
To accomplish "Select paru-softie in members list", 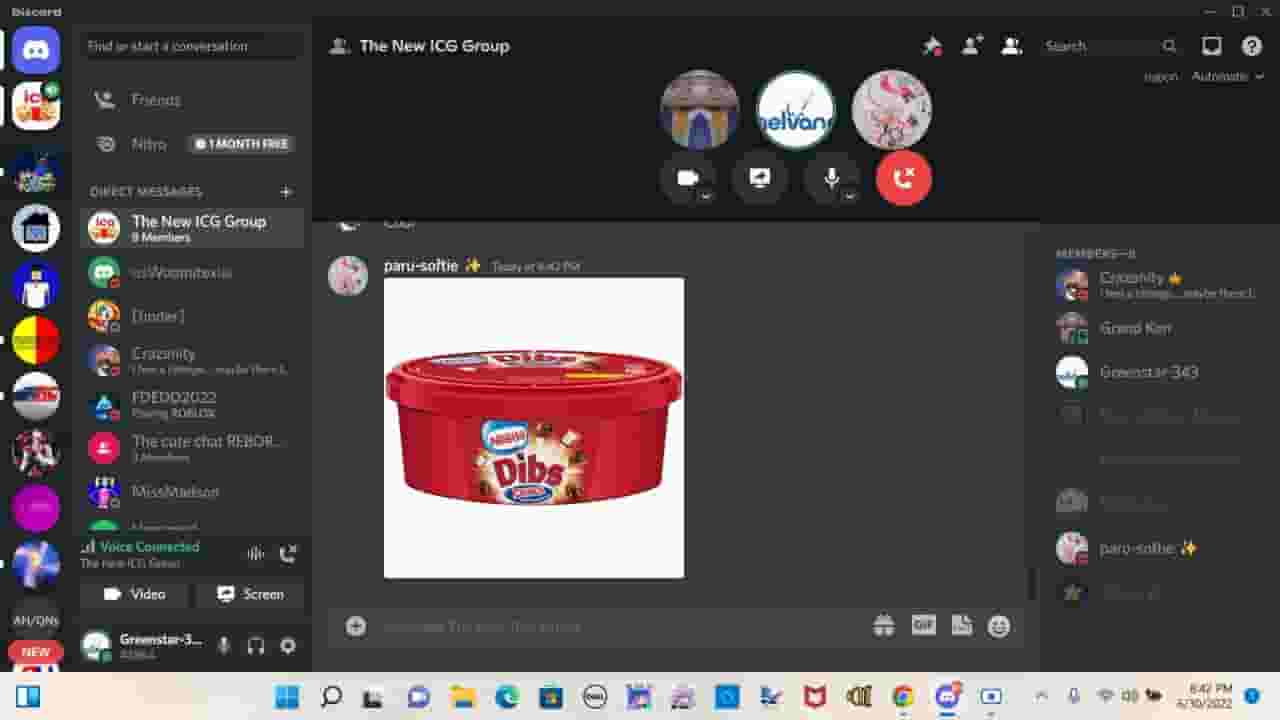I will click(x=1158, y=548).
